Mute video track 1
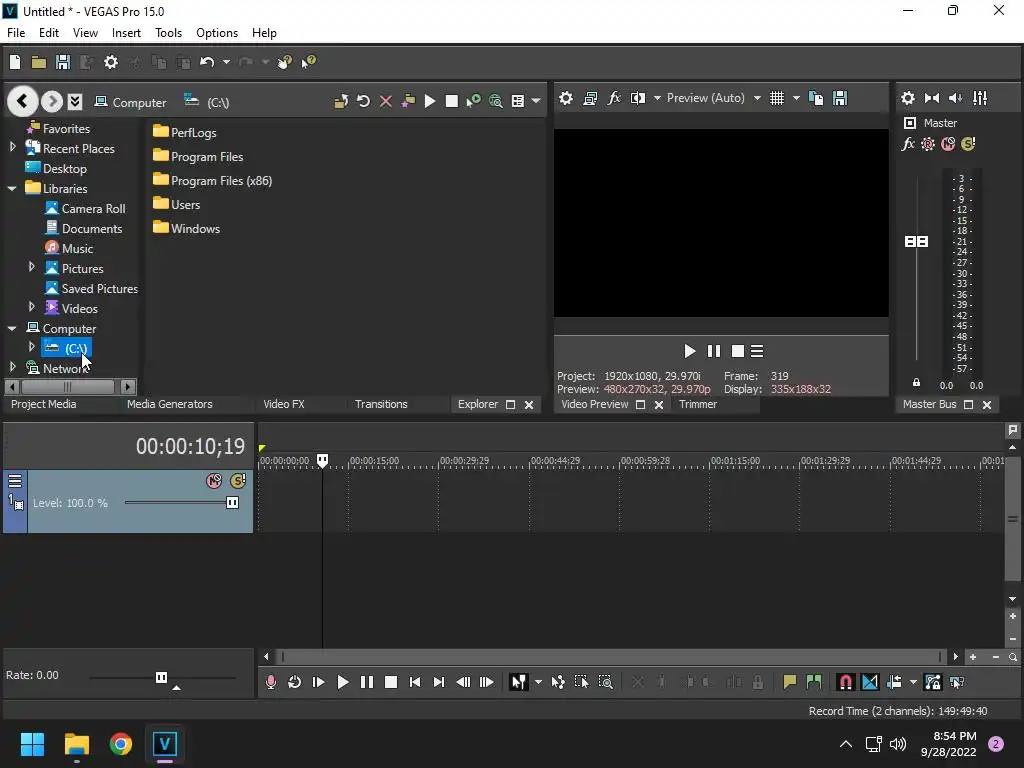Viewport: 1024px width, 768px height. coord(214,481)
